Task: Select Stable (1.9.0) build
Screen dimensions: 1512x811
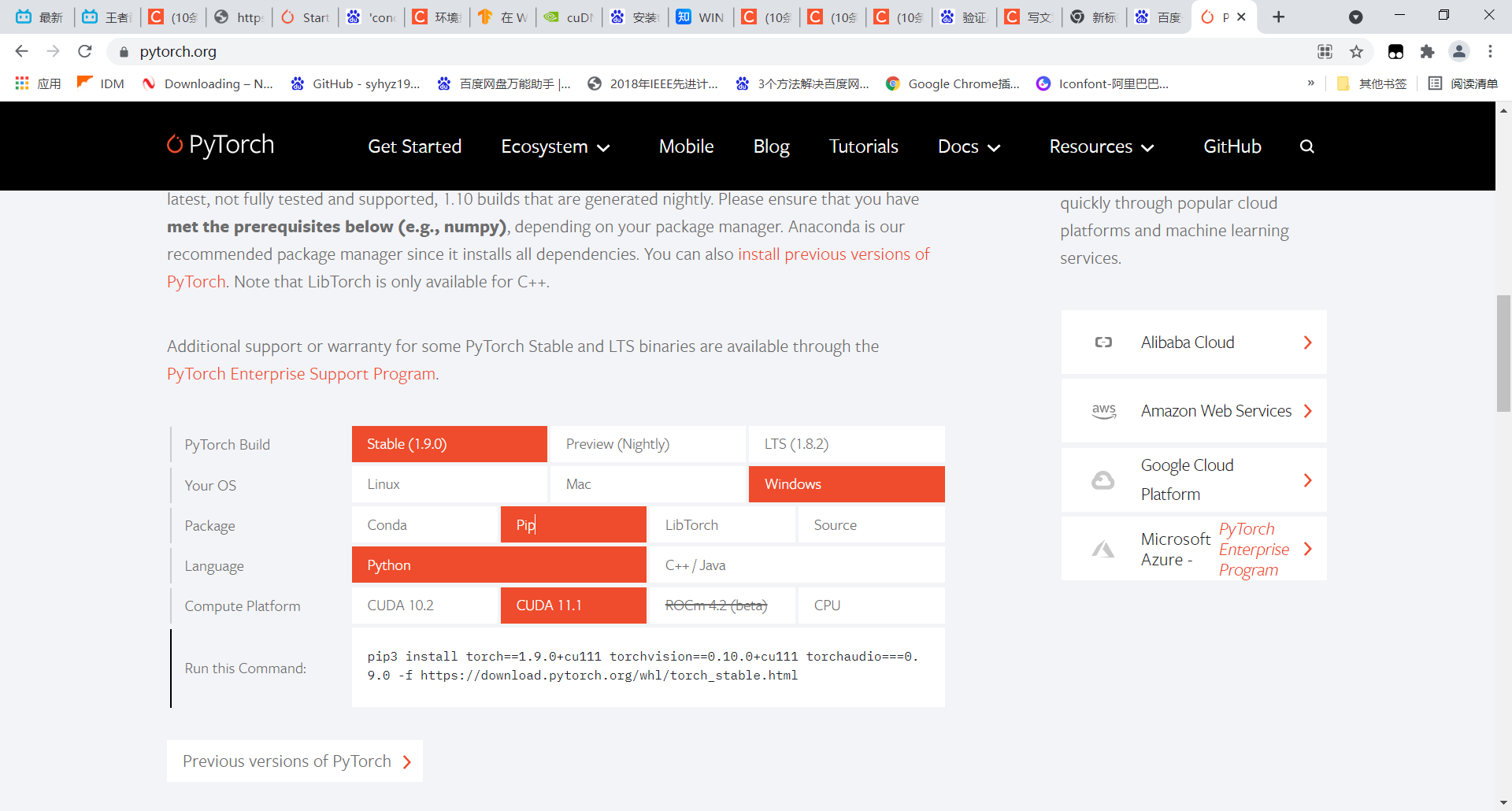Action: pos(450,444)
